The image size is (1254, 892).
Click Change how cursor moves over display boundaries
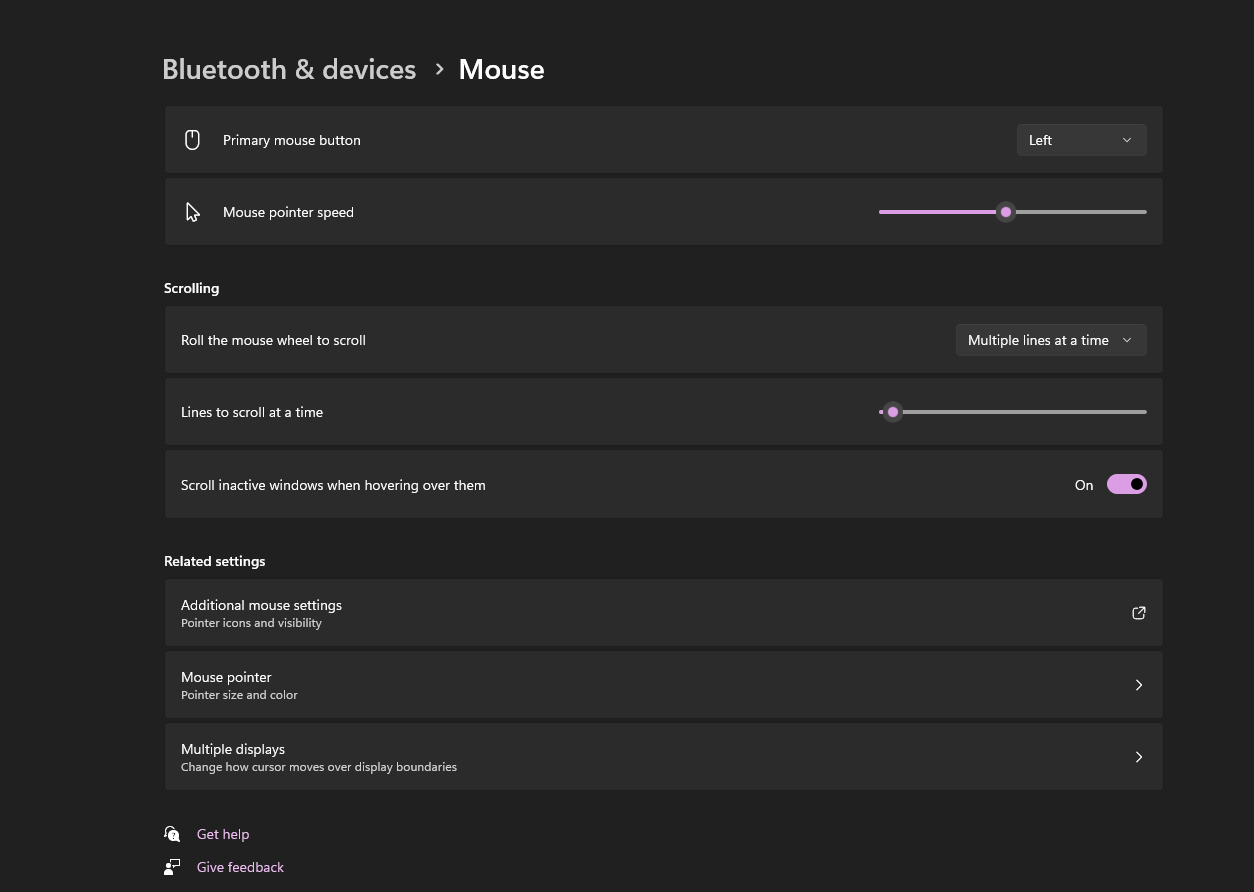319,767
